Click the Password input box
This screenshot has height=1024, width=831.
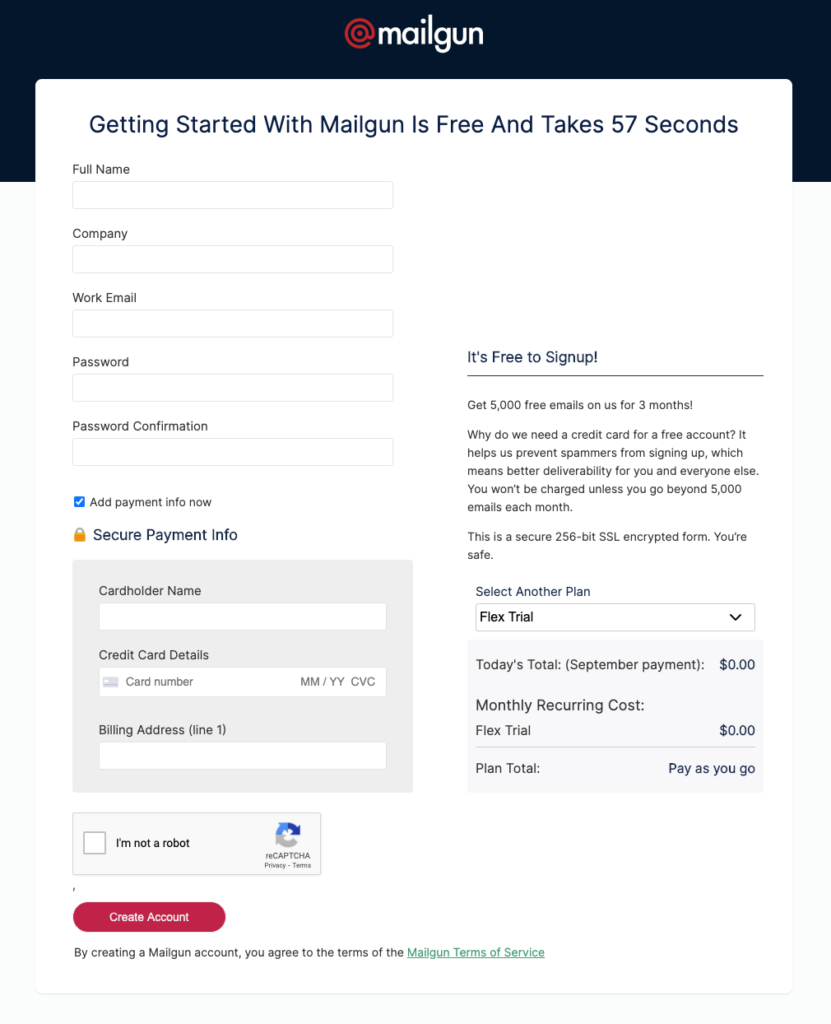tap(233, 388)
